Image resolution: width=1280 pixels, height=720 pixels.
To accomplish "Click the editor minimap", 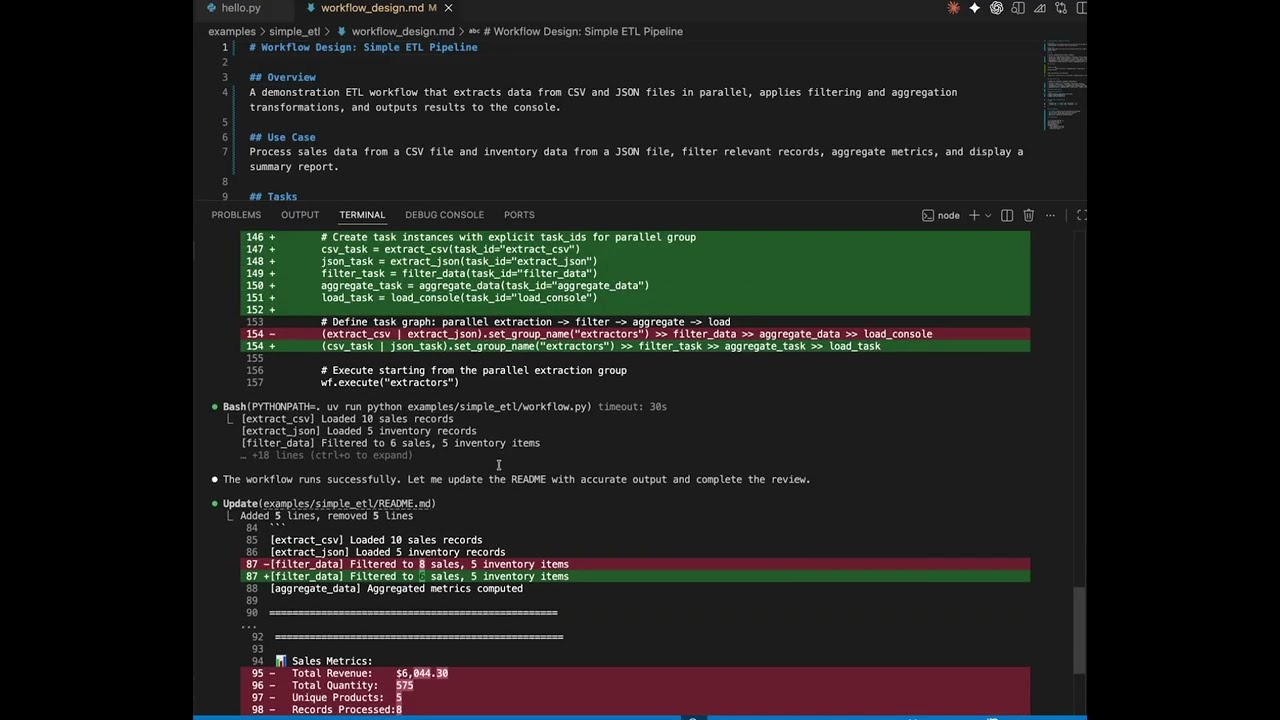I will [1064, 85].
